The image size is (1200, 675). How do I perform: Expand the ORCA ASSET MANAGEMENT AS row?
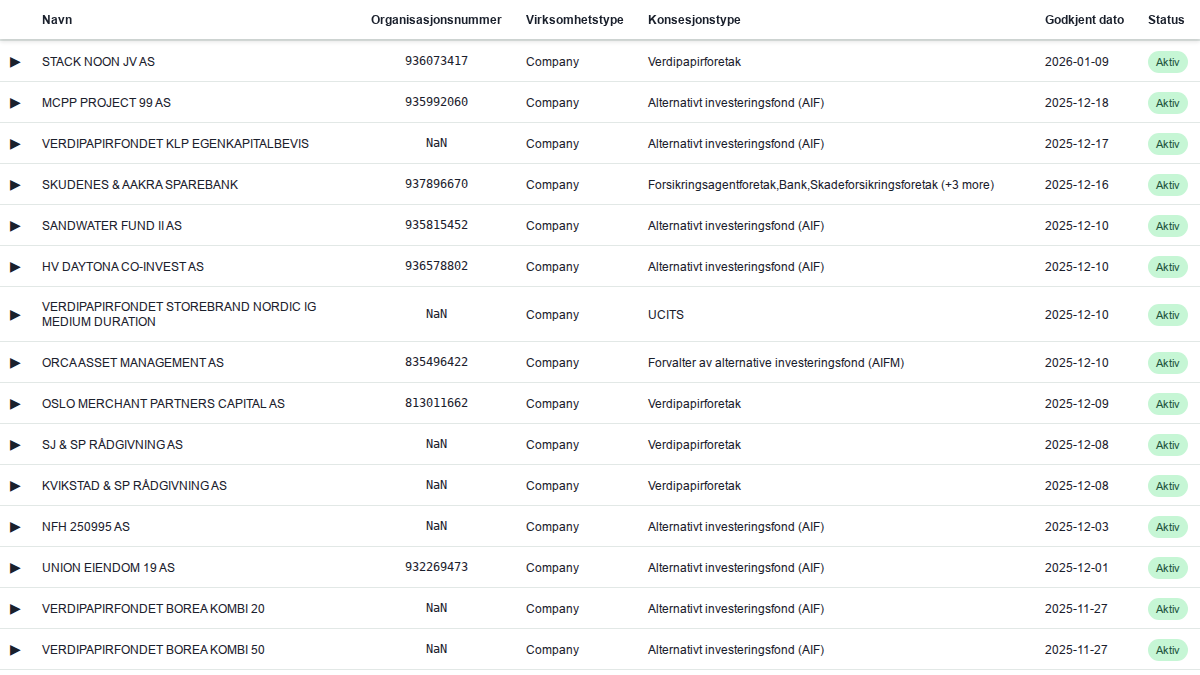(x=15, y=363)
